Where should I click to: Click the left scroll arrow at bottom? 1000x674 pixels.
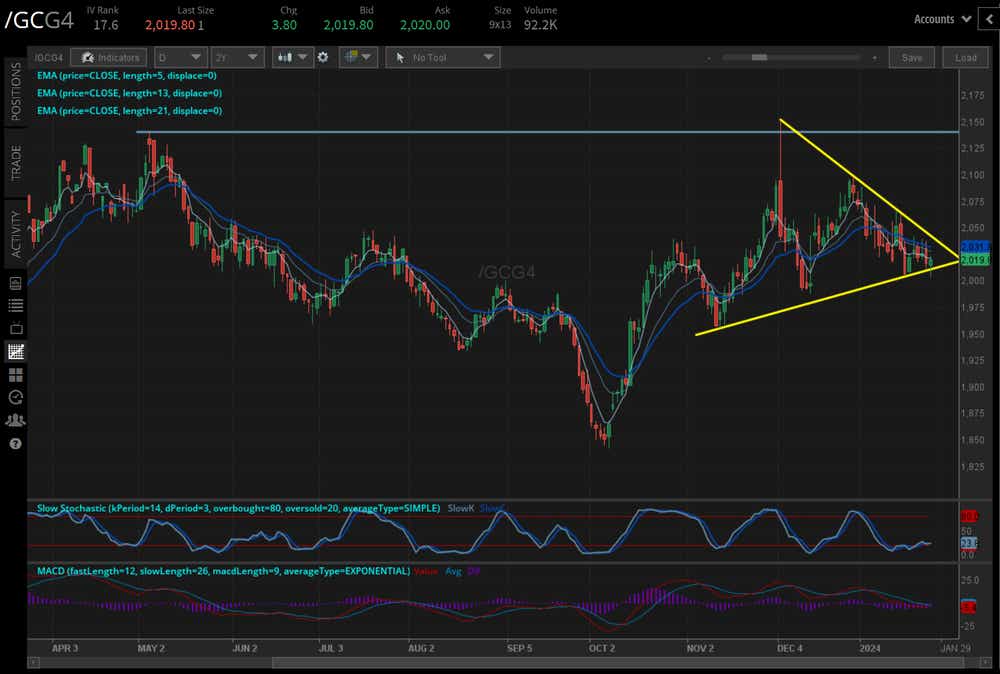point(33,663)
